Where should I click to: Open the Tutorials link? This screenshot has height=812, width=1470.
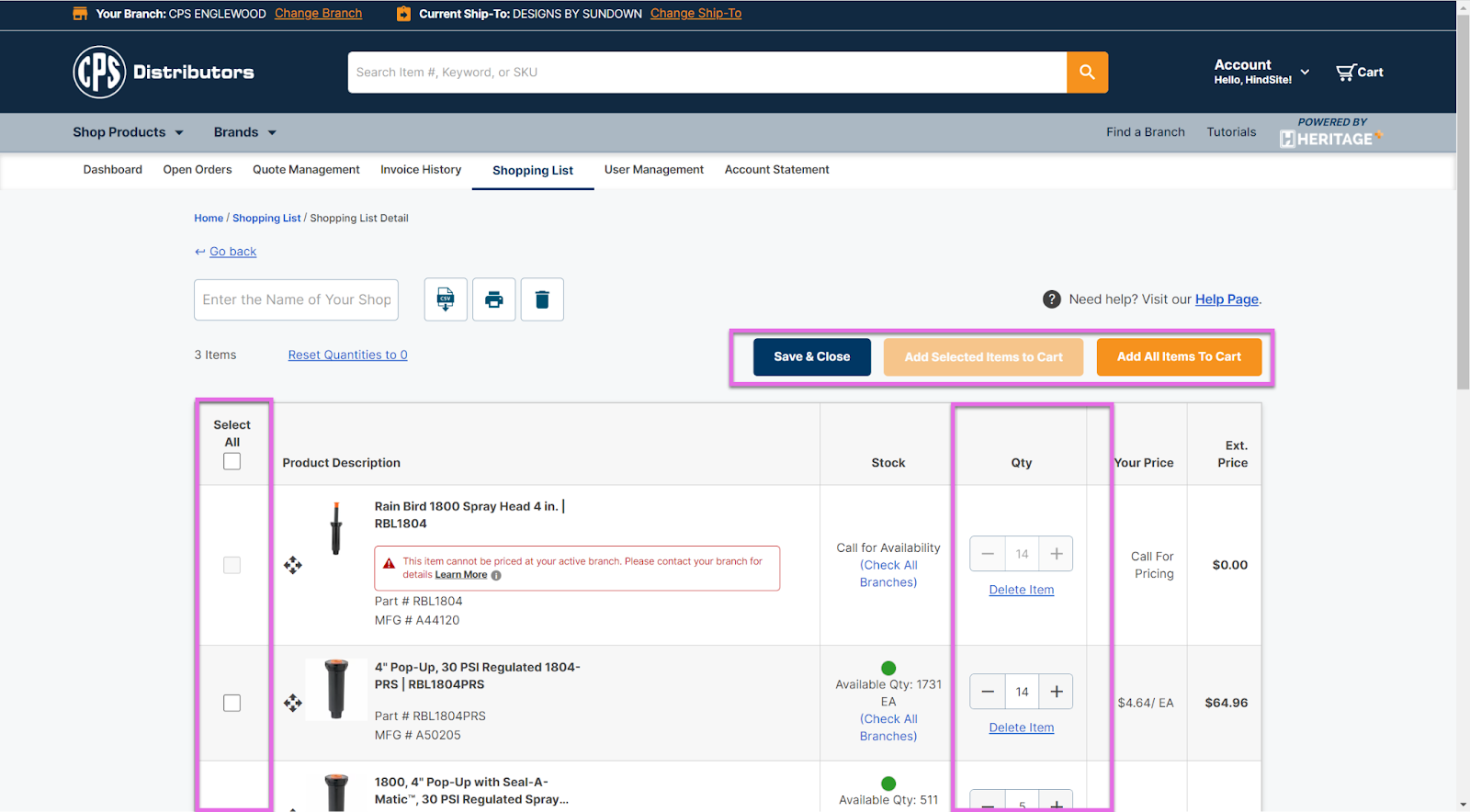click(1231, 132)
